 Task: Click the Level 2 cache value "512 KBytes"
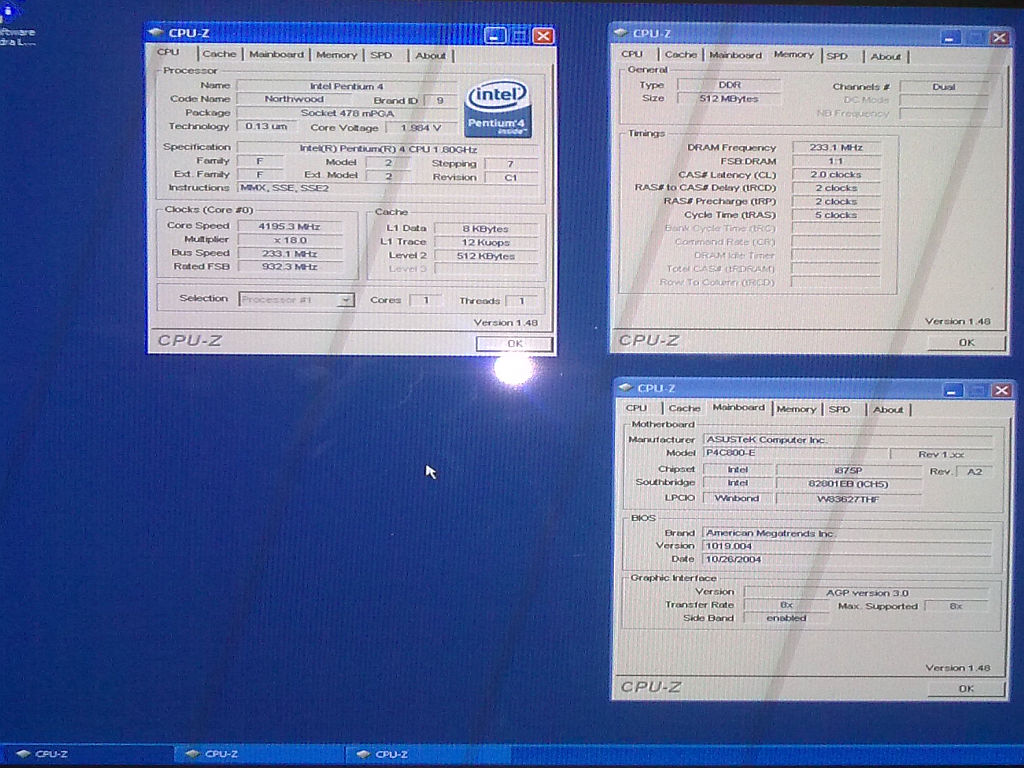(x=486, y=256)
